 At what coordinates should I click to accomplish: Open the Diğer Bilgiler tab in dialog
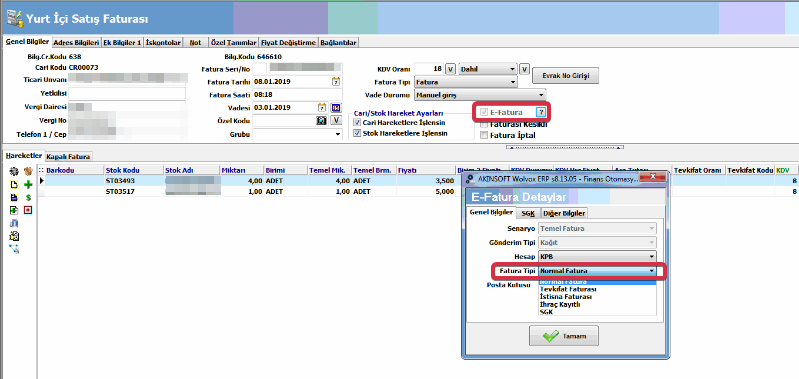tap(564, 213)
